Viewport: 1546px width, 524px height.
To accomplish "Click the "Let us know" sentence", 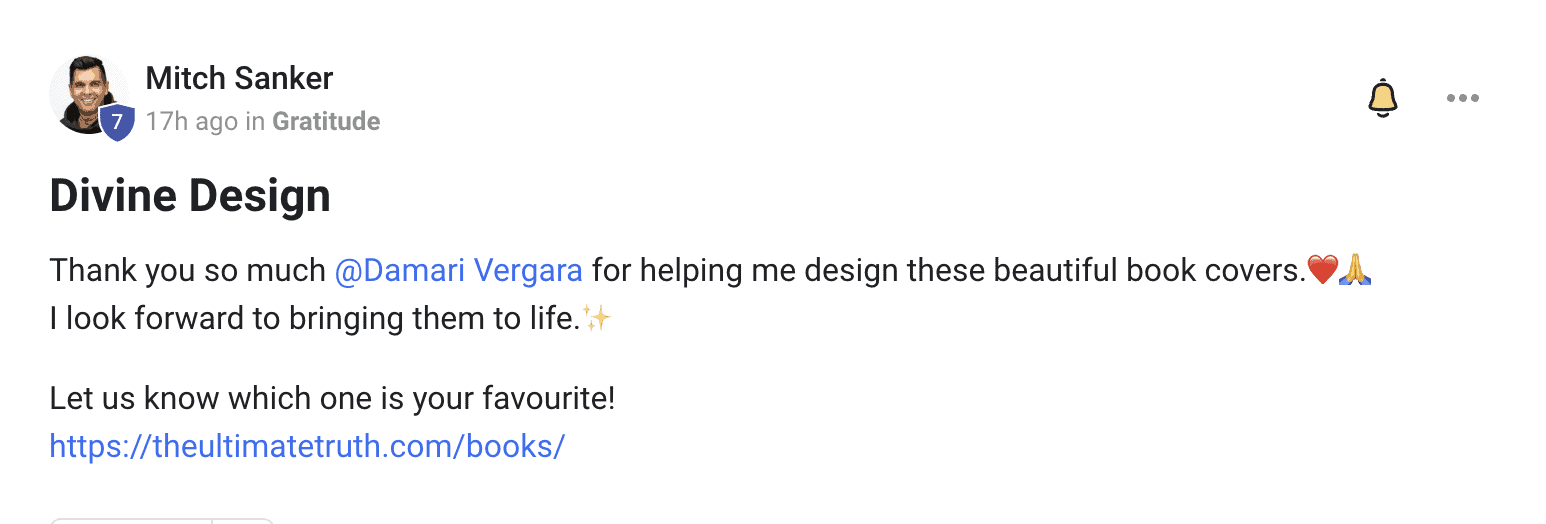I will (x=332, y=400).
